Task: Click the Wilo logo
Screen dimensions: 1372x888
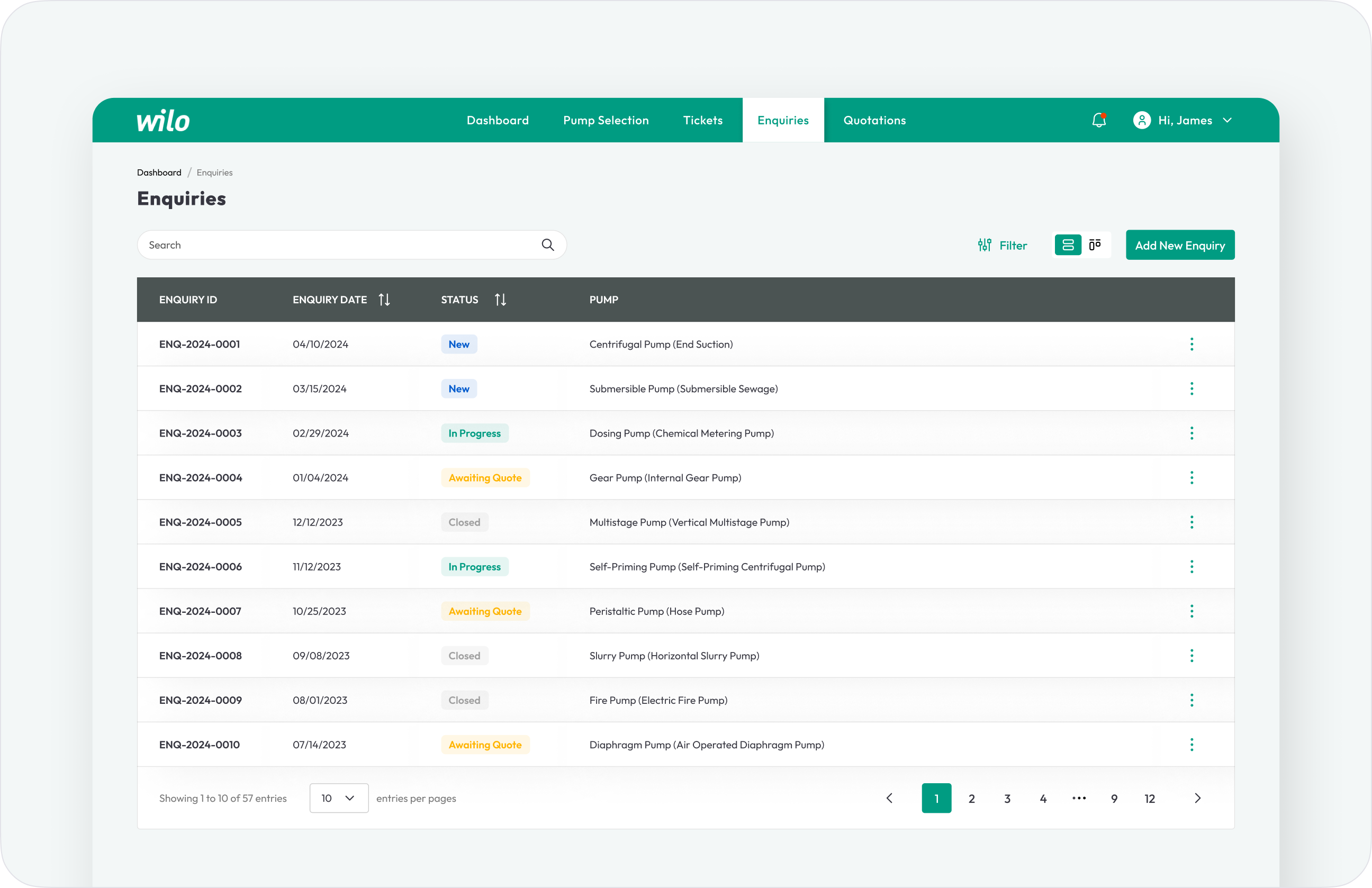Action: click(163, 121)
